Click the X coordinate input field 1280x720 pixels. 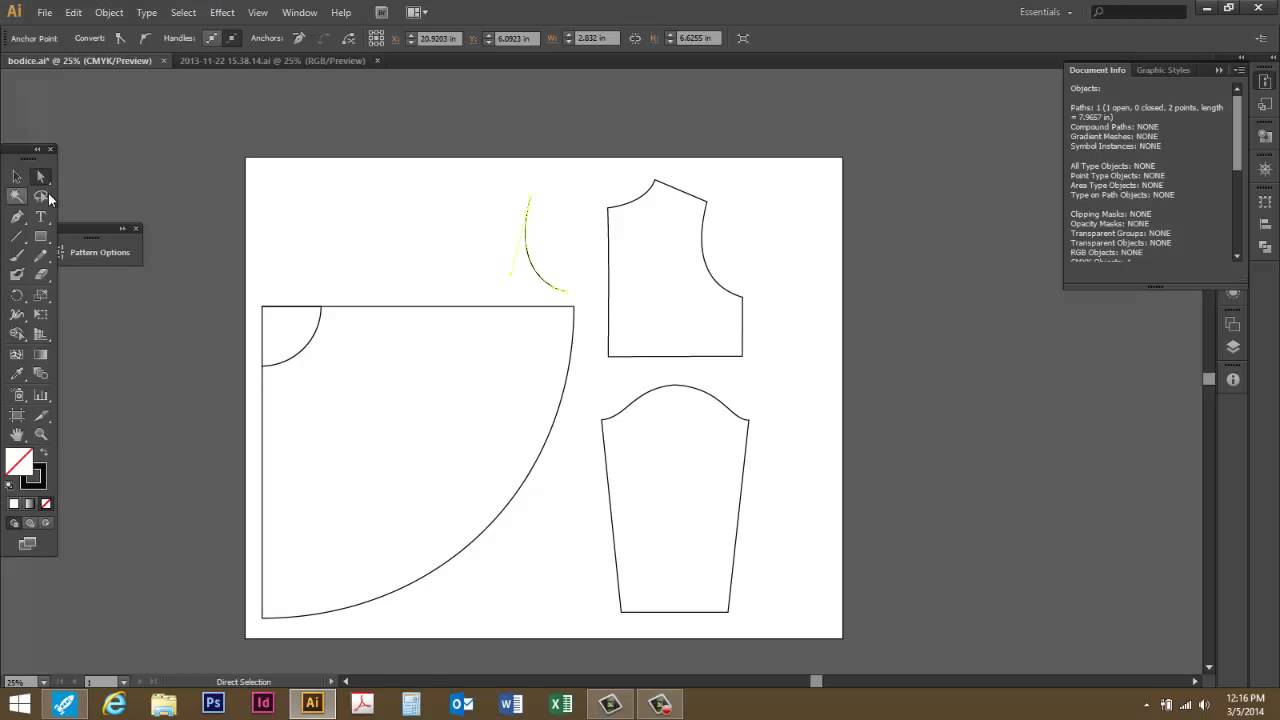438,38
